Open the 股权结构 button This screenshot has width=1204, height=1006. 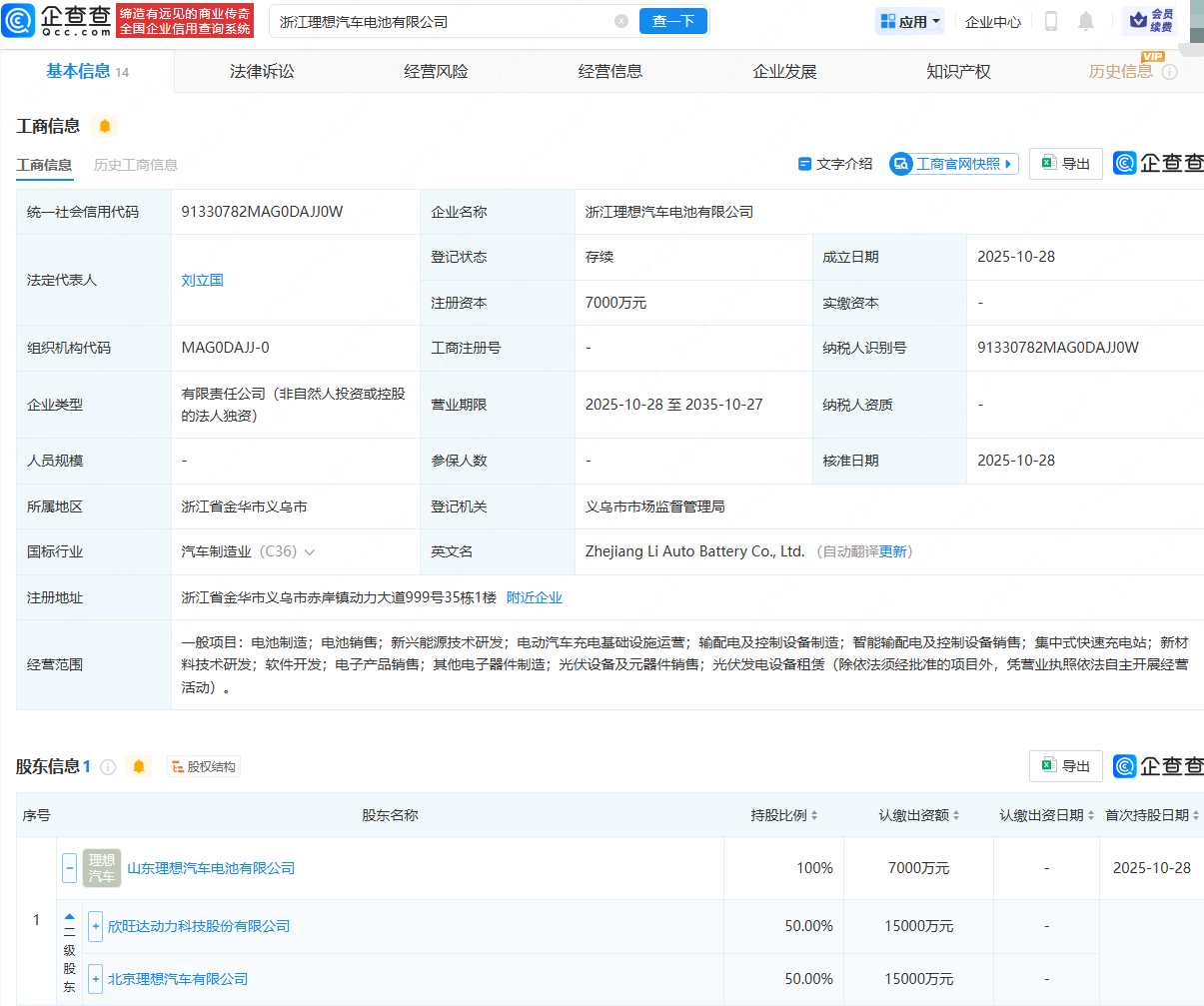point(204,767)
